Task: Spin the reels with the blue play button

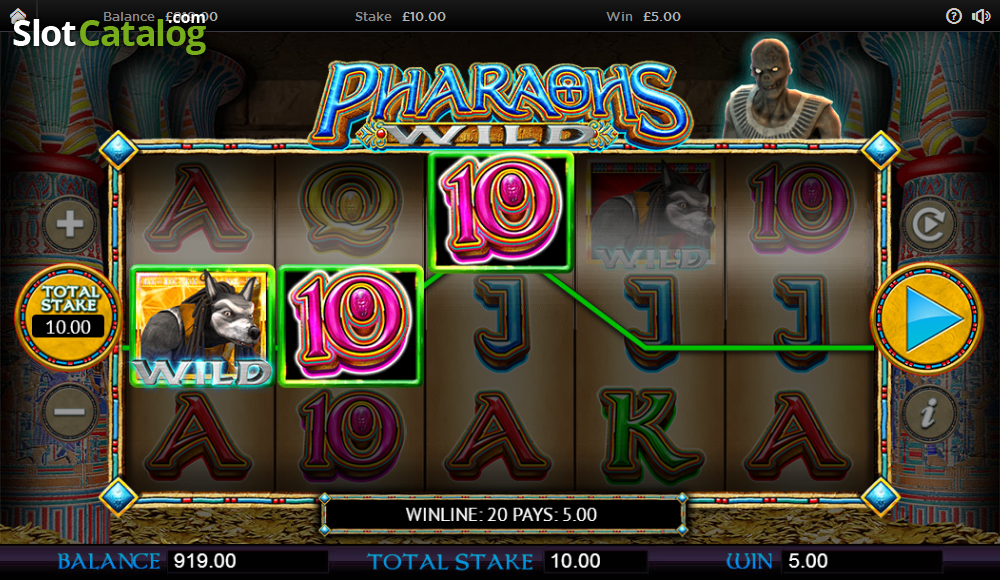Action: (x=927, y=318)
